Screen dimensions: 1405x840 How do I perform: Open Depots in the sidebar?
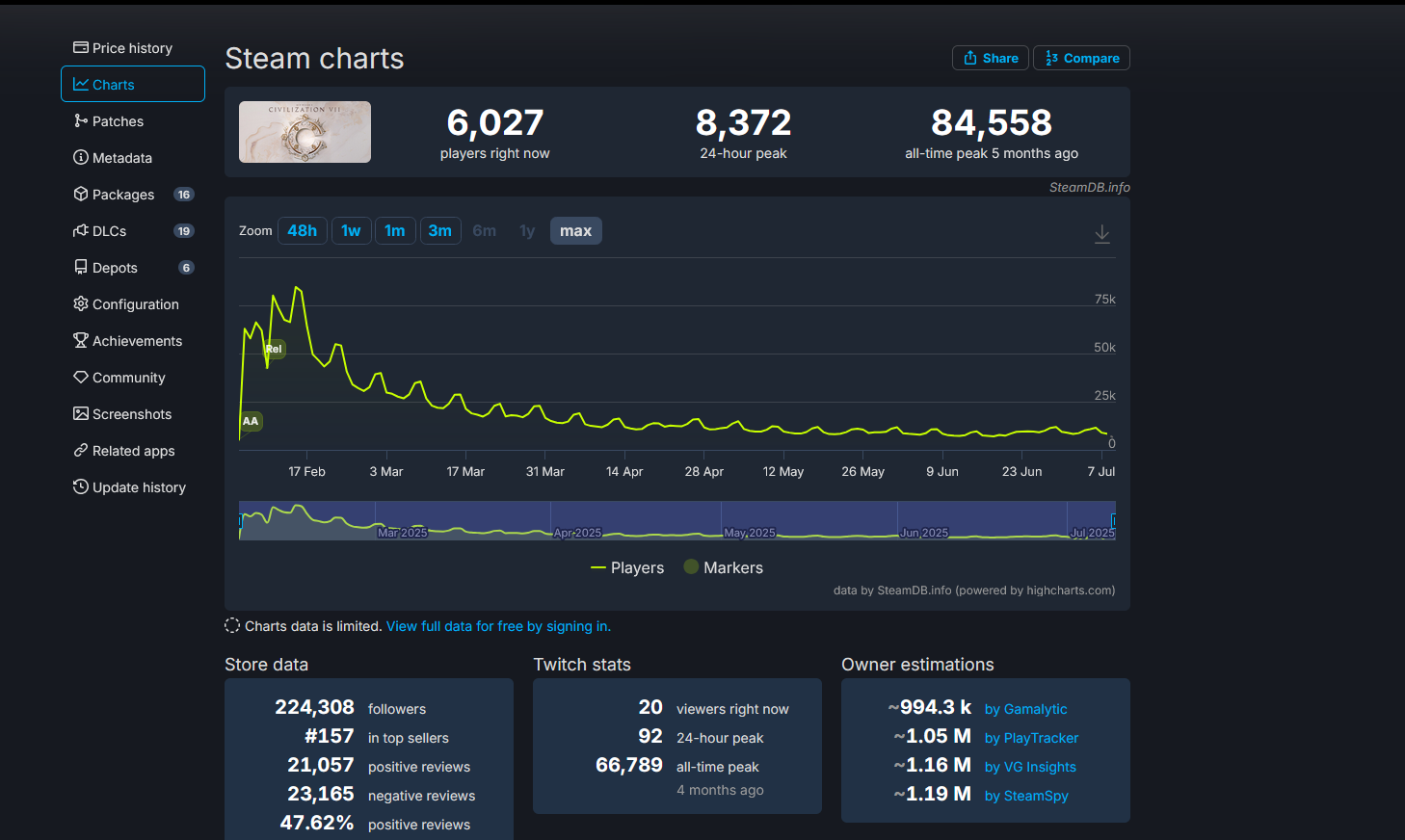click(x=133, y=268)
